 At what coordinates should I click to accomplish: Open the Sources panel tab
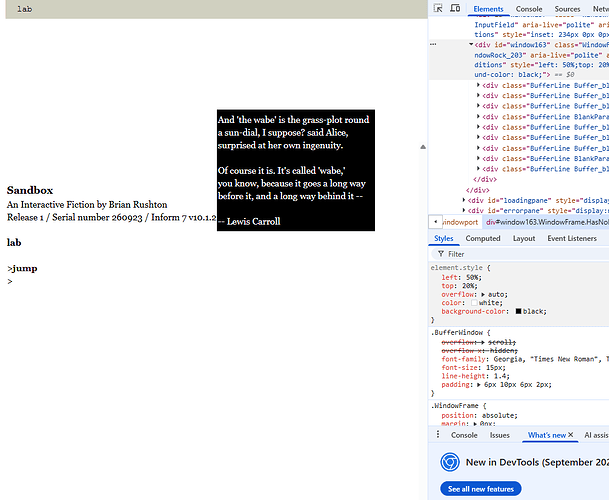(567, 9)
